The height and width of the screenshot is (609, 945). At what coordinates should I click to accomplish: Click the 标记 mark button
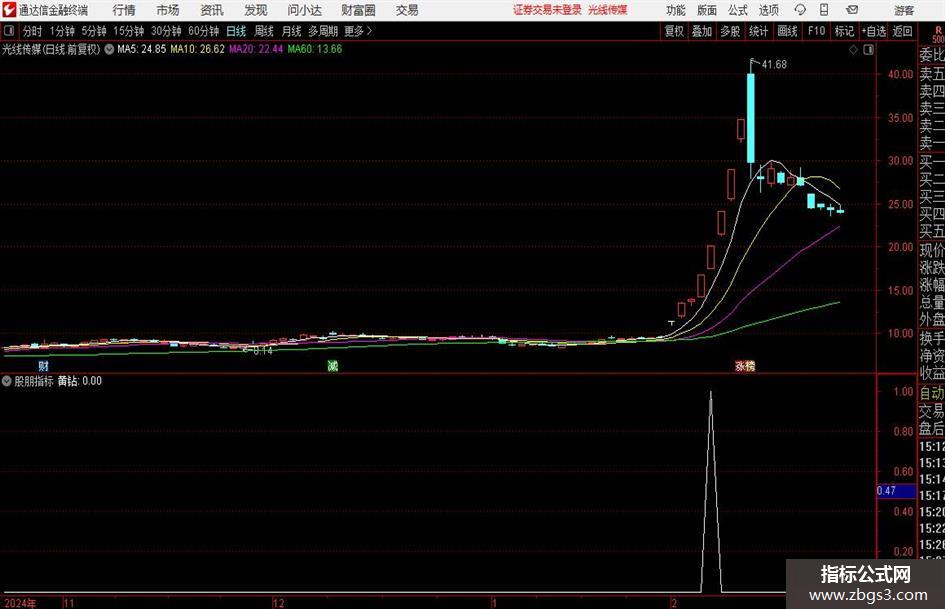coord(844,31)
